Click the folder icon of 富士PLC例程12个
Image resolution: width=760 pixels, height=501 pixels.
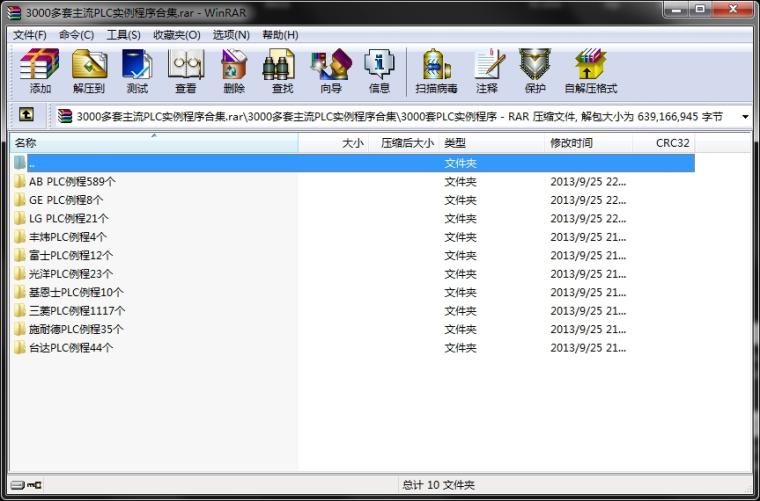(20, 255)
